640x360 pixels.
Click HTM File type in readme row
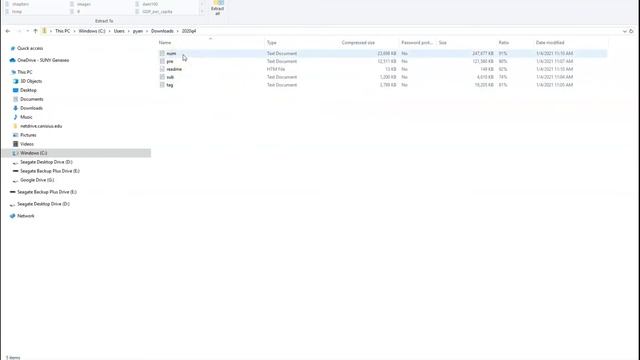point(276,69)
